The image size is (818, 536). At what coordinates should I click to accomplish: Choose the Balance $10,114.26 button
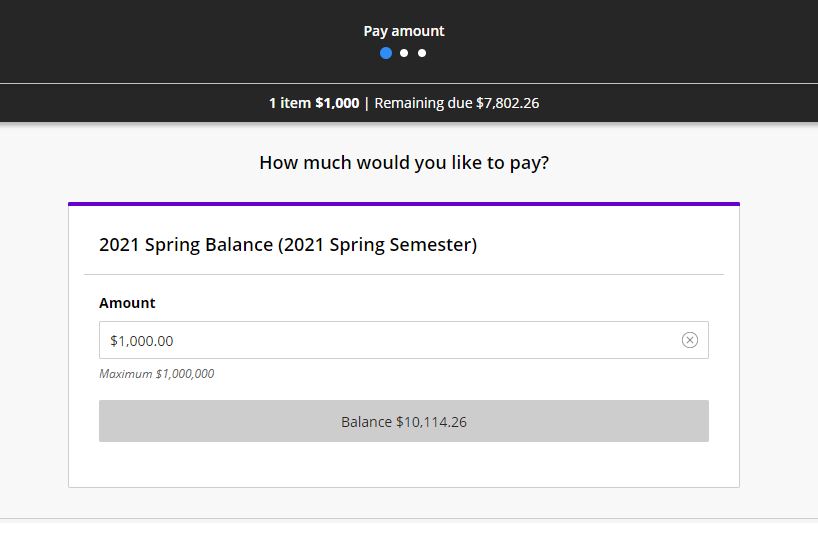[404, 421]
